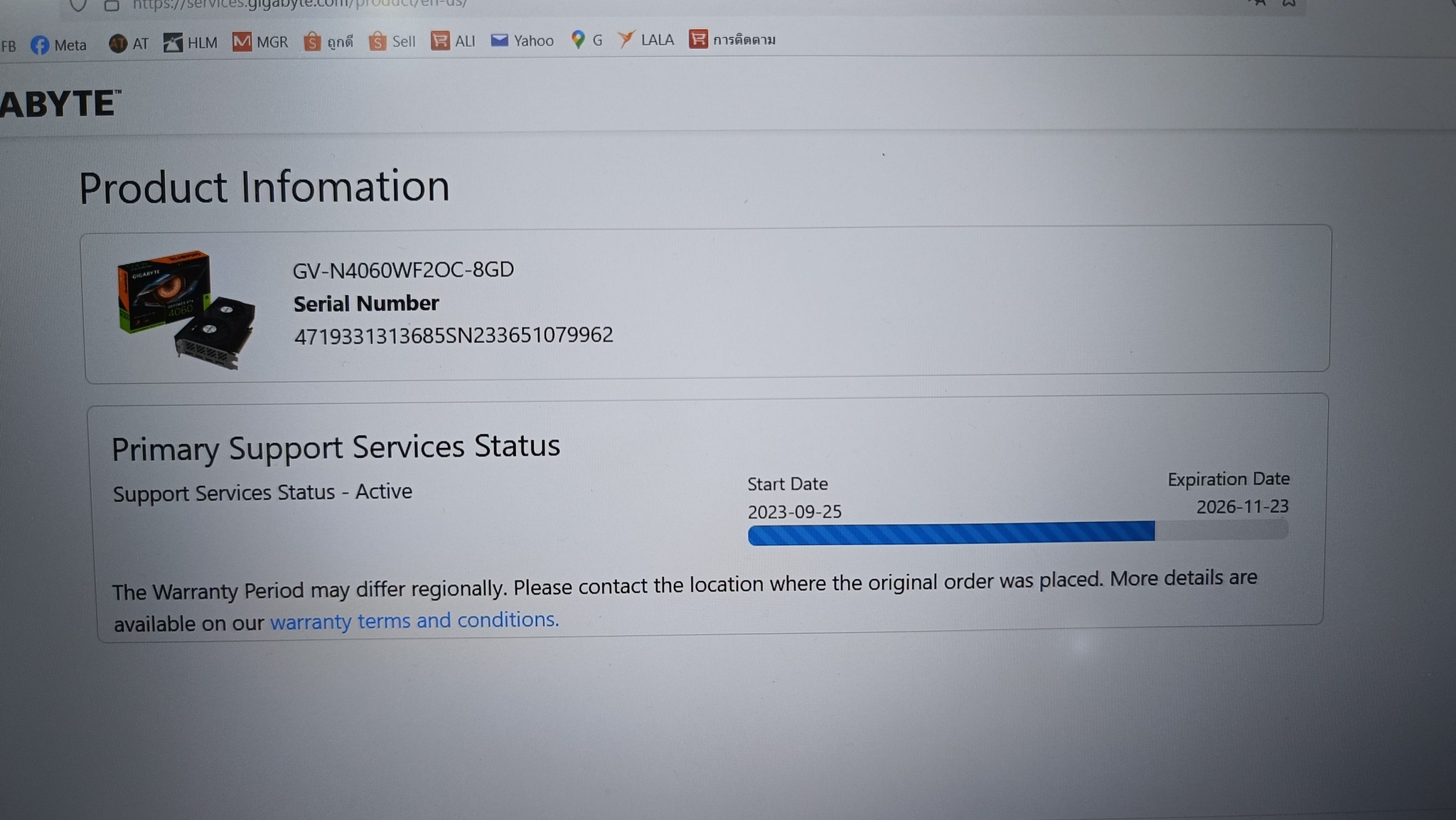1456x820 pixels.
Task: Open the การติดตาม tracking bookmark
Action: coord(732,39)
